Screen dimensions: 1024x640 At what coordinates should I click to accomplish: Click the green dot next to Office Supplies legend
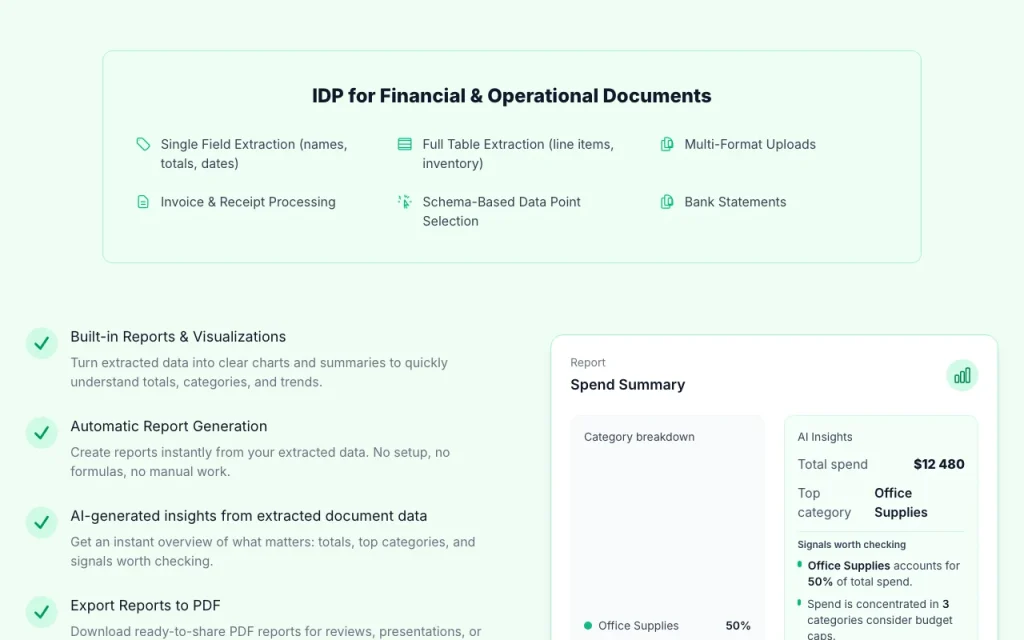coord(588,626)
